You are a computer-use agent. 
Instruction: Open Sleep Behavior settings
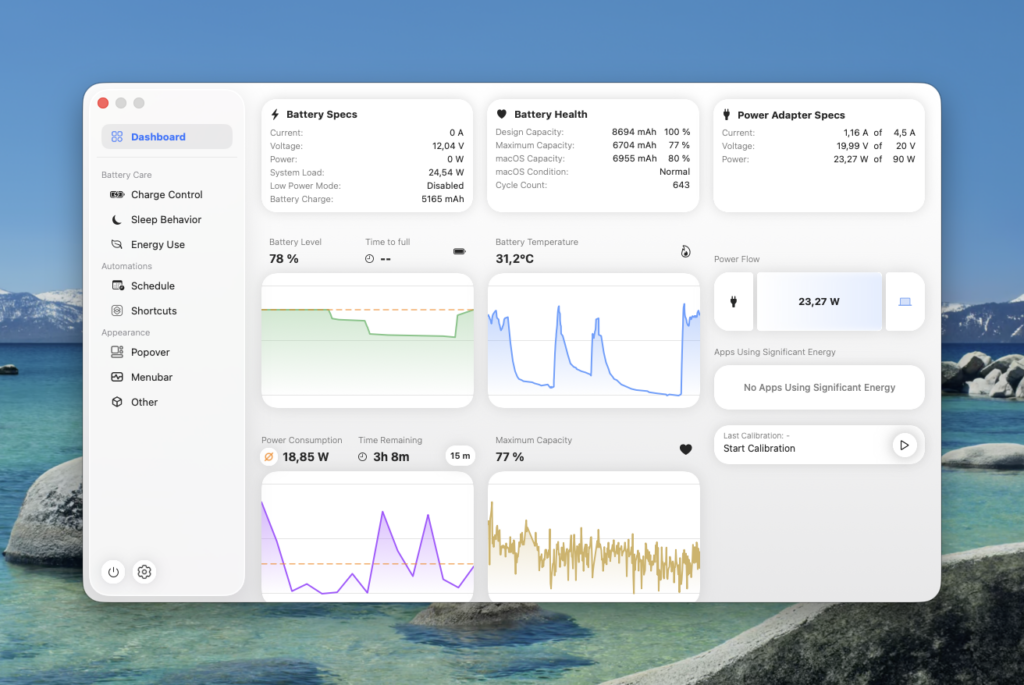pos(167,219)
